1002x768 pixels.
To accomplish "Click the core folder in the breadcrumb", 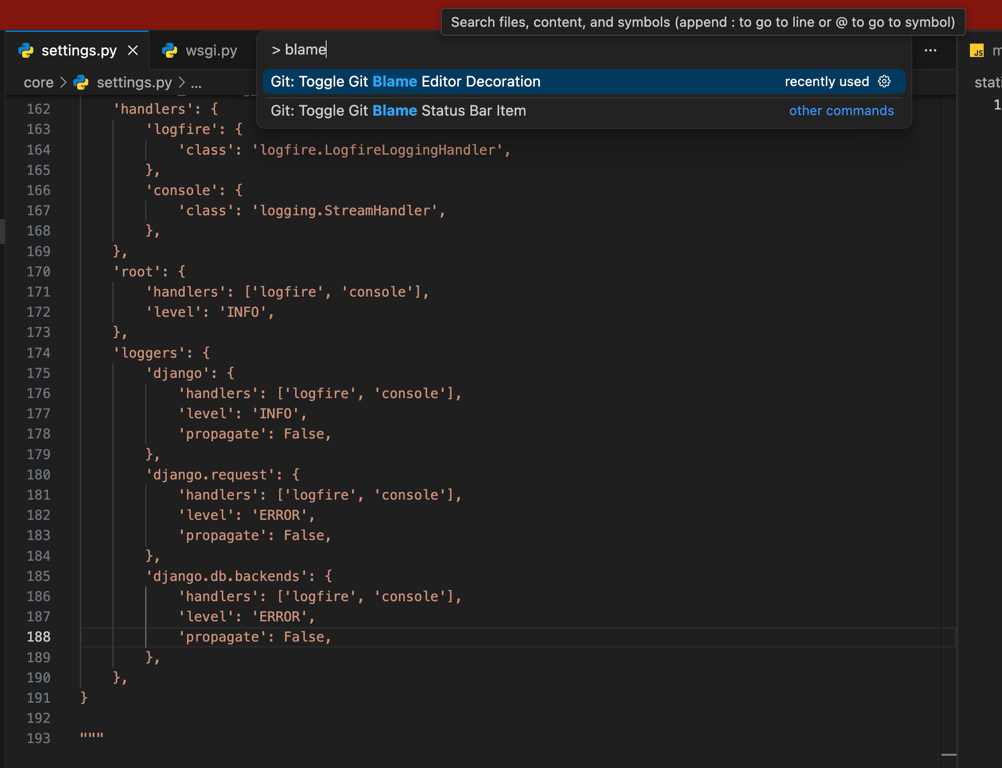I will (x=38, y=82).
